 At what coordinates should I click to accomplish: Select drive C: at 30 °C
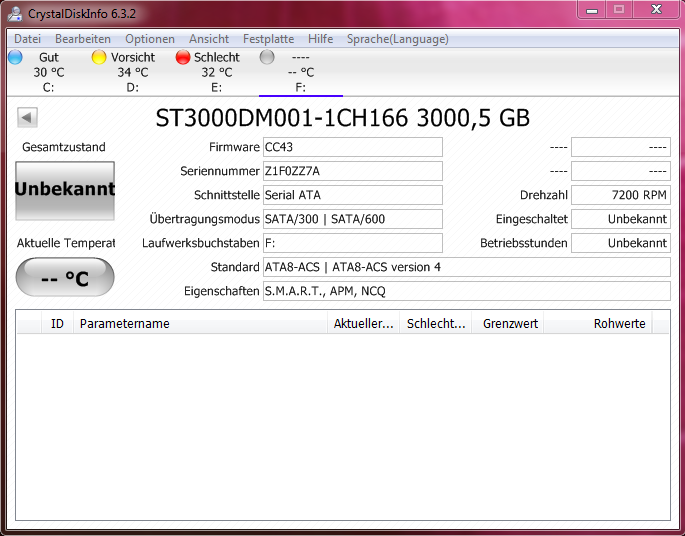[48, 72]
